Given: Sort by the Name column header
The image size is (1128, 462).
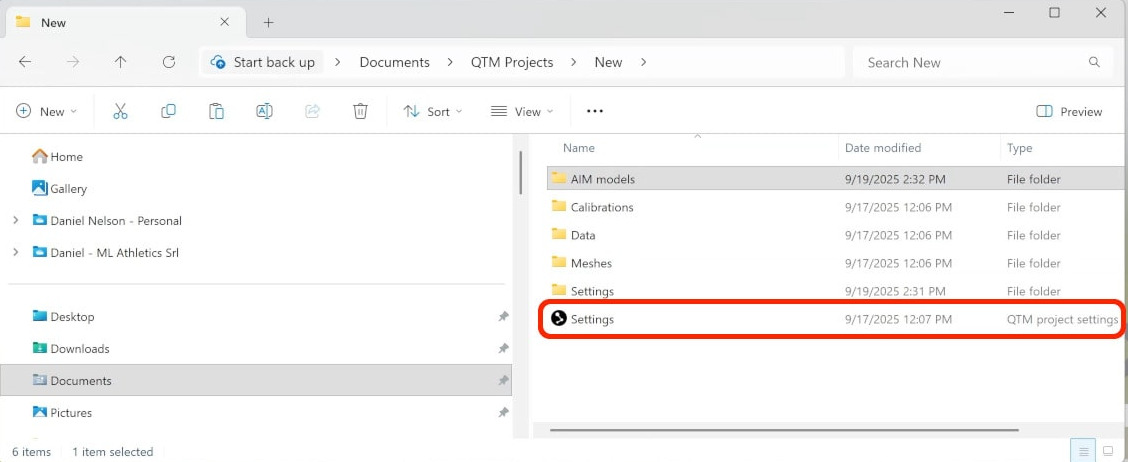Looking at the screenshot, I should click(x=578, y=148).
